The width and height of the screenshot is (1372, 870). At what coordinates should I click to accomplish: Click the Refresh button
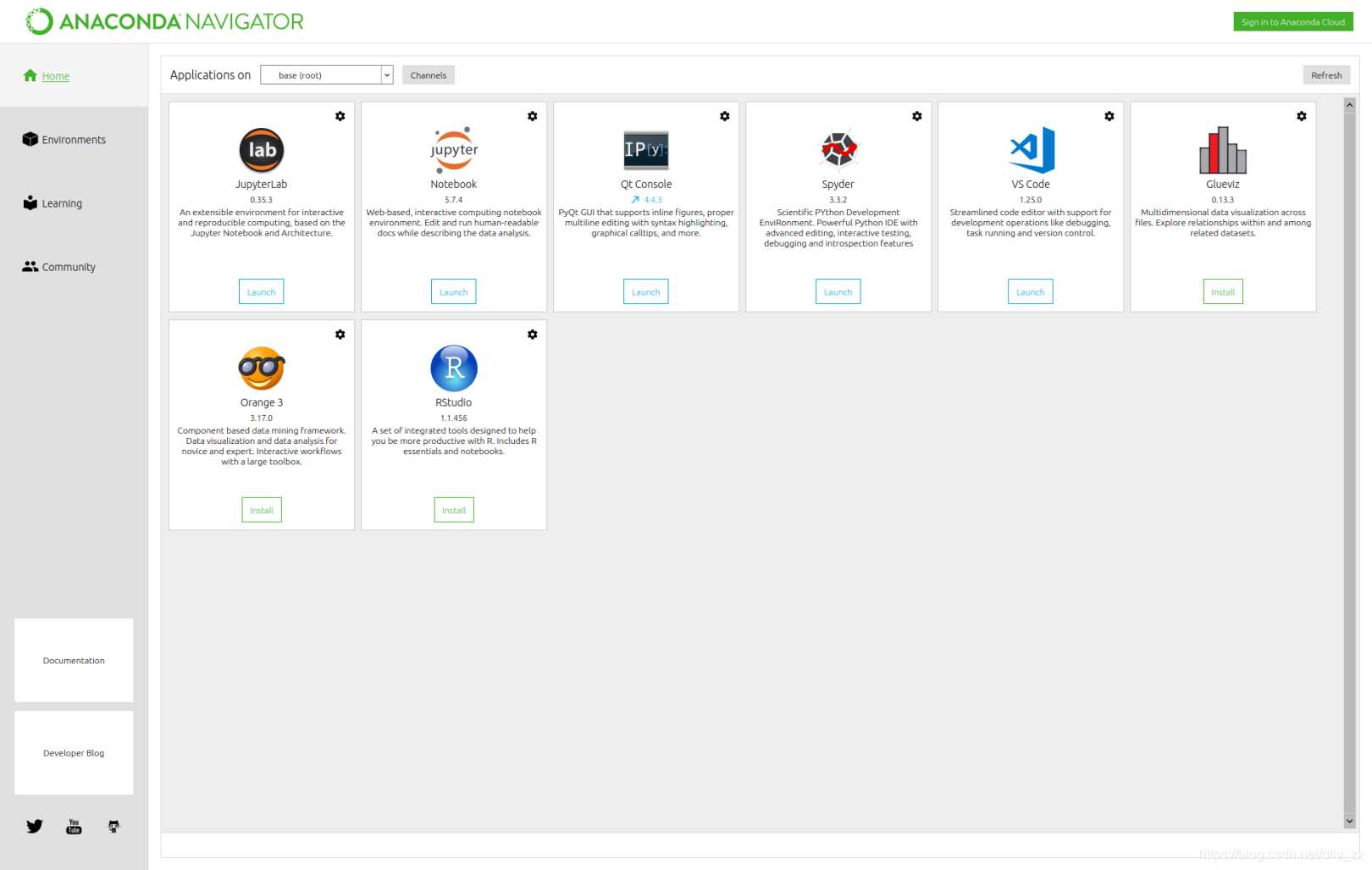pos(1326,75)
